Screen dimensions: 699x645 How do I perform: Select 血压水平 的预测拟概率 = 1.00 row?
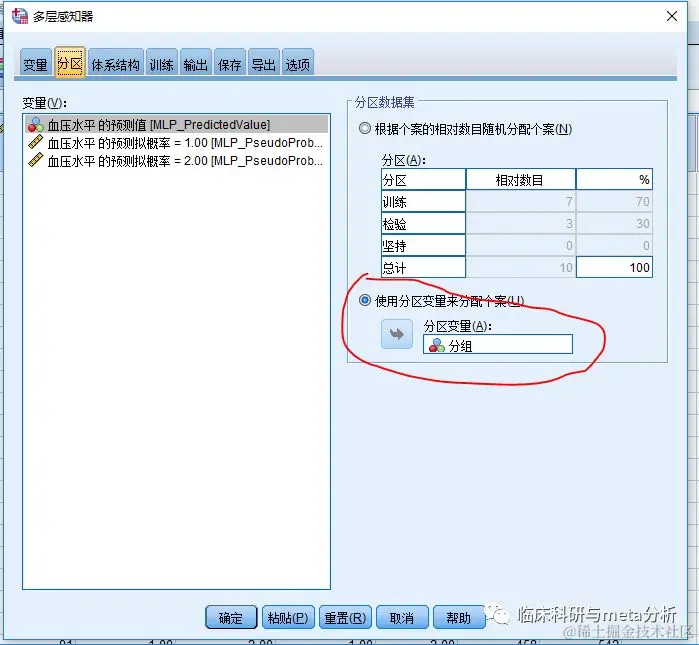tap(177, 143)
